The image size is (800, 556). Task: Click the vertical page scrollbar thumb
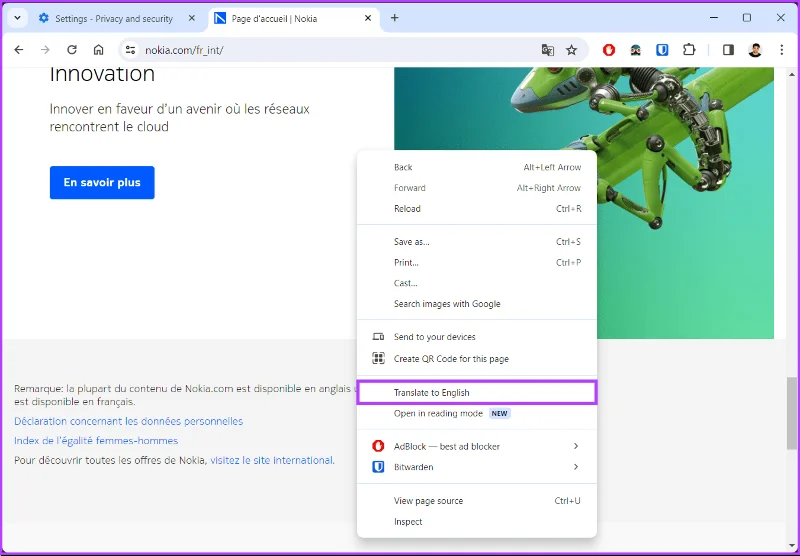coord(791,413)
